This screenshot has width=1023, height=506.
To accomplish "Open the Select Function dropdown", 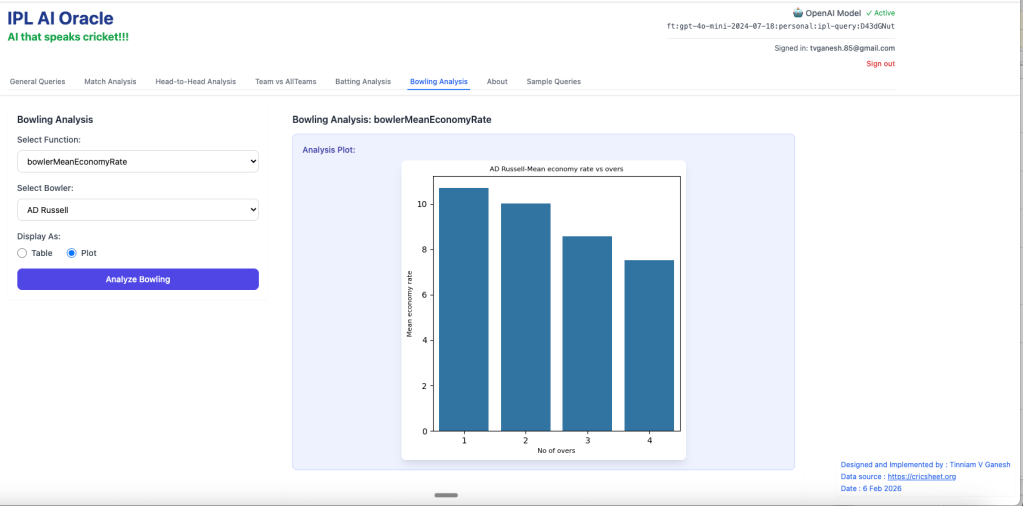I will click(x=138, y=161).
